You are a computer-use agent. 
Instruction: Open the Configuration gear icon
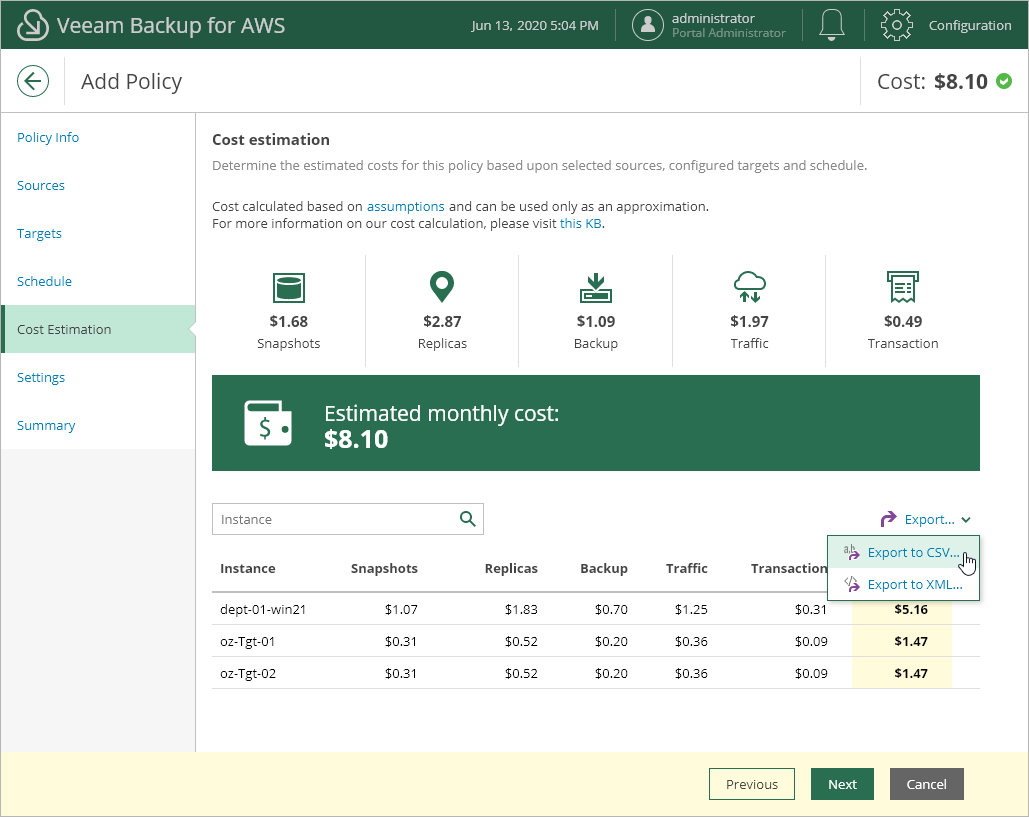pyautogui.click(x=896, y=25)
